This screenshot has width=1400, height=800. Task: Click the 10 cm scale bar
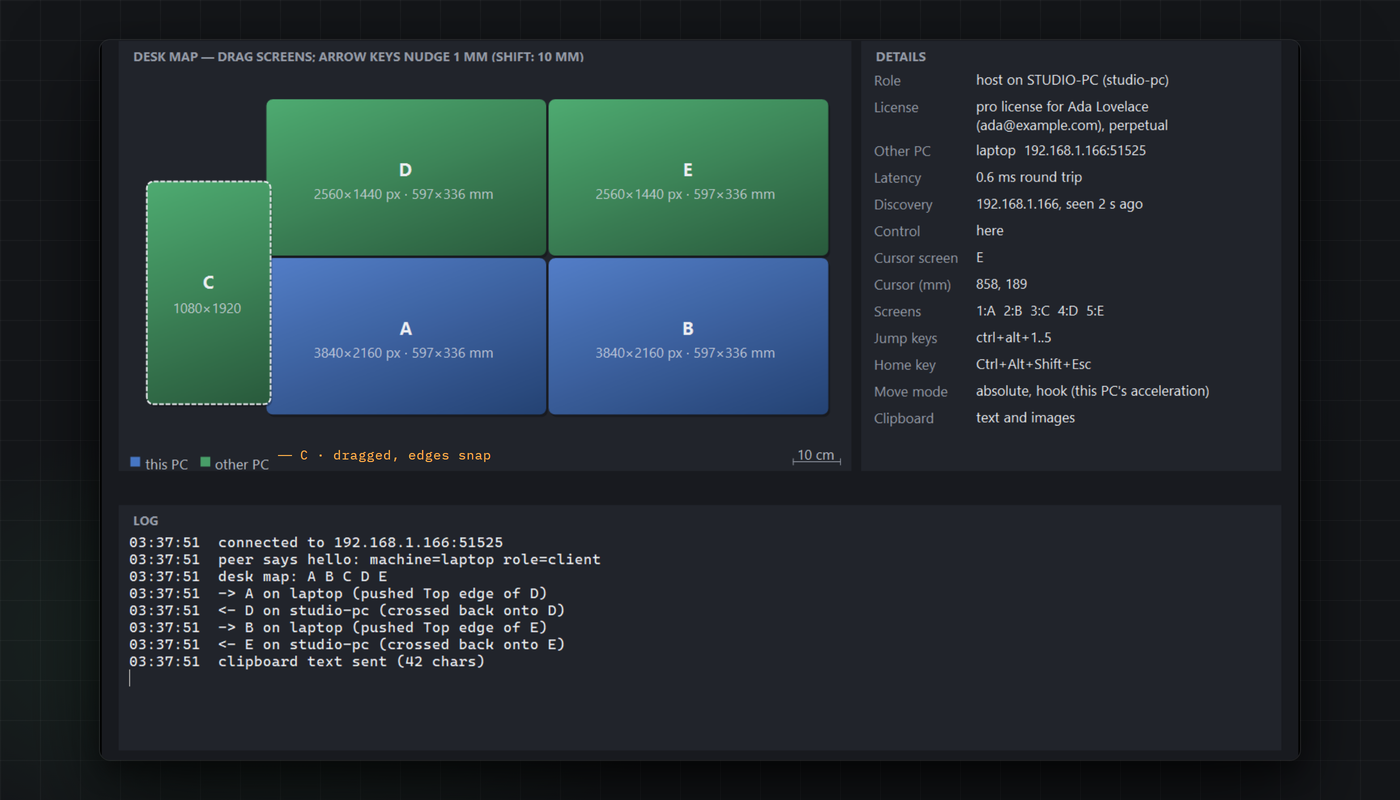pos(816,457)
